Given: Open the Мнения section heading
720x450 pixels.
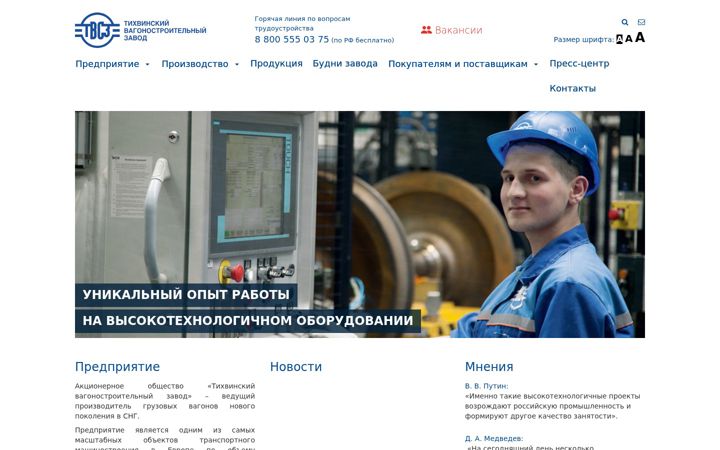Looking at the screenshot, I should coord(489,366).
